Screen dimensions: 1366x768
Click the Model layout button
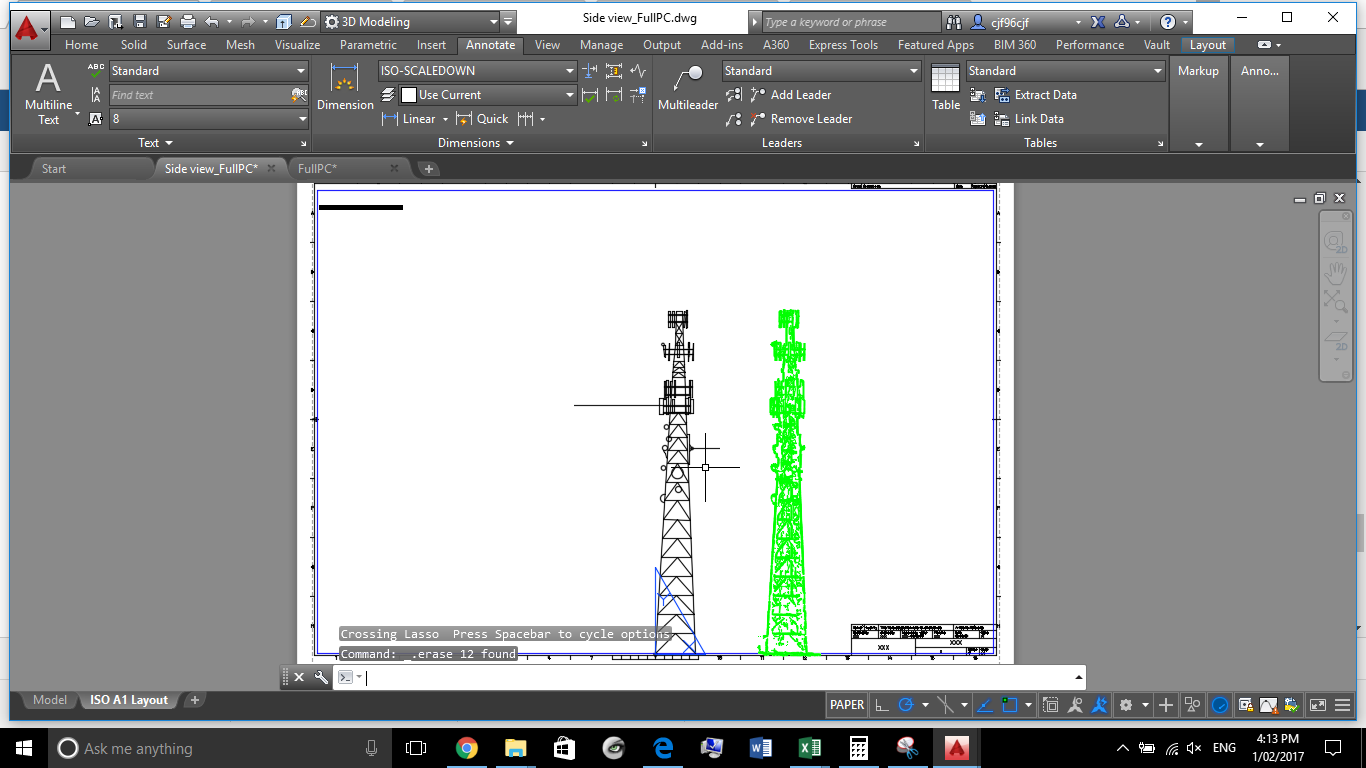(48, 700)
